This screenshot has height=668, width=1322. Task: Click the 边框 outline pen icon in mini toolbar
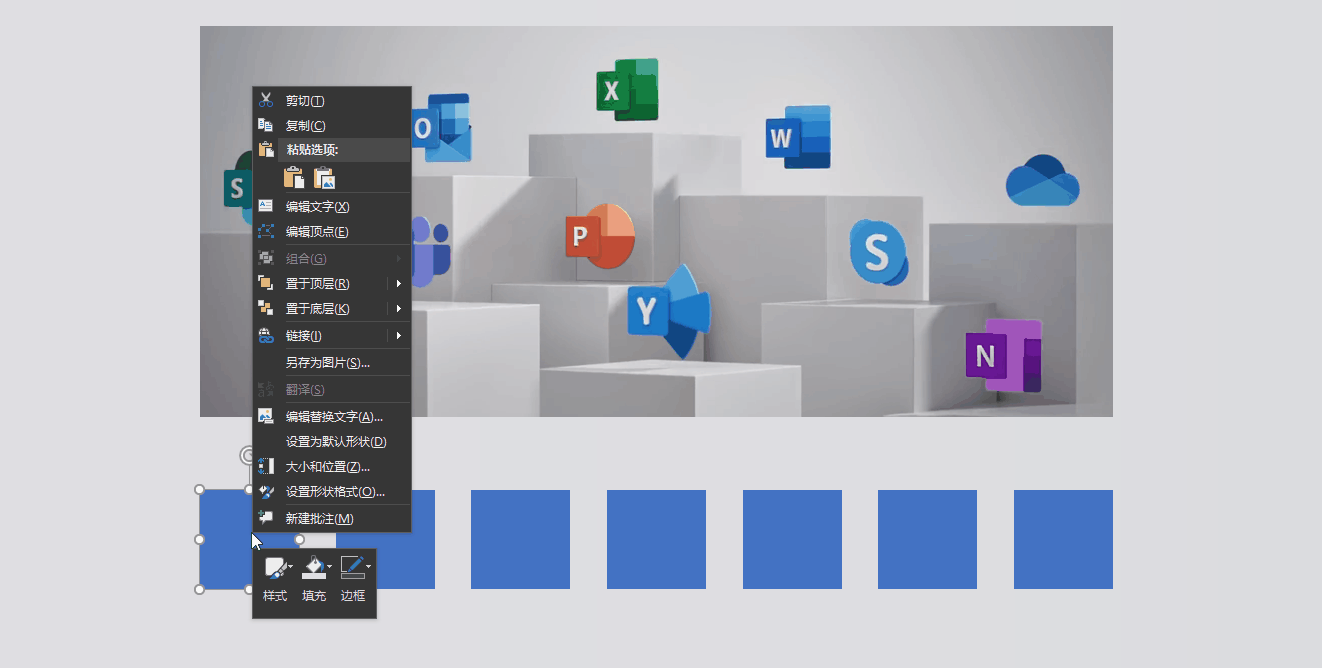(x=352, y=568)
